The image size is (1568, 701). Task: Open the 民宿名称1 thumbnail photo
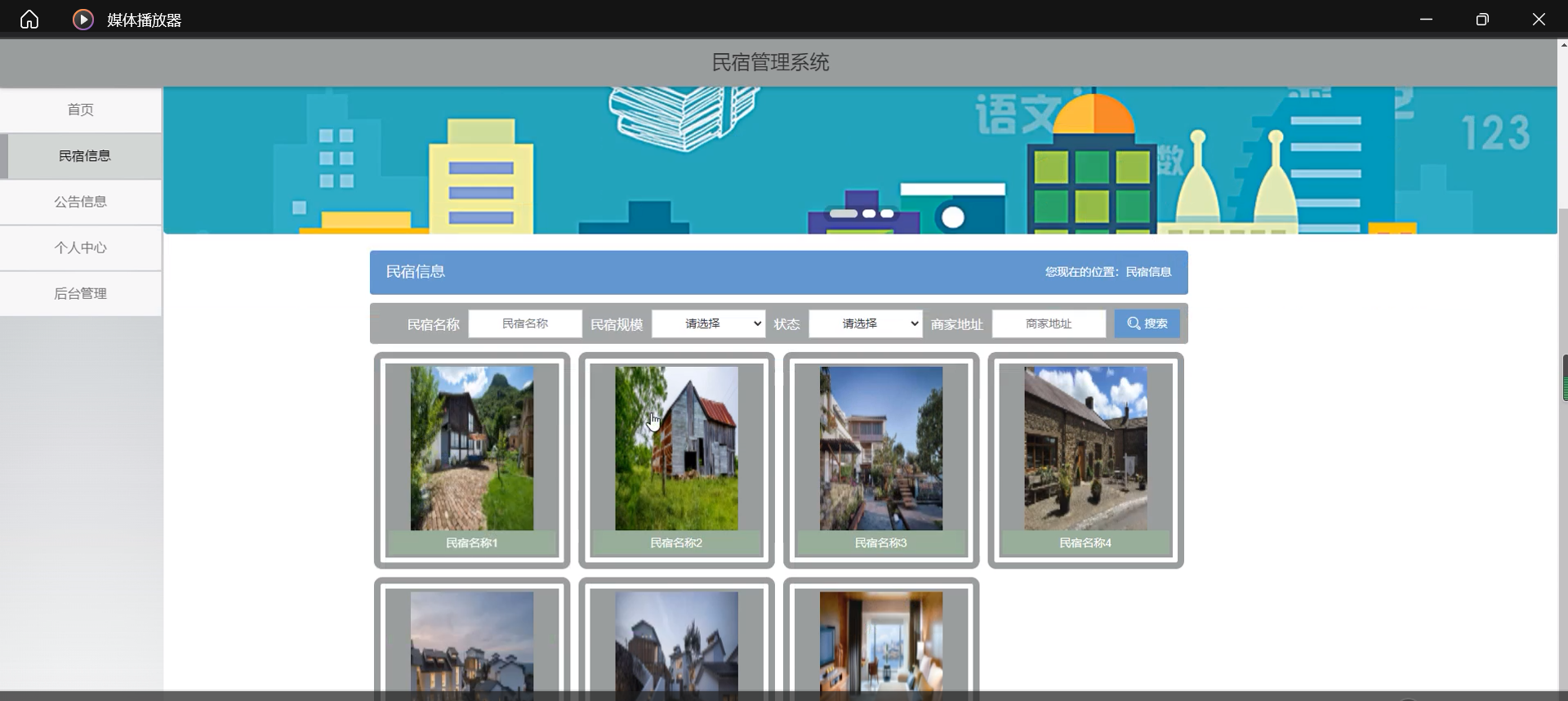point(472,448)
